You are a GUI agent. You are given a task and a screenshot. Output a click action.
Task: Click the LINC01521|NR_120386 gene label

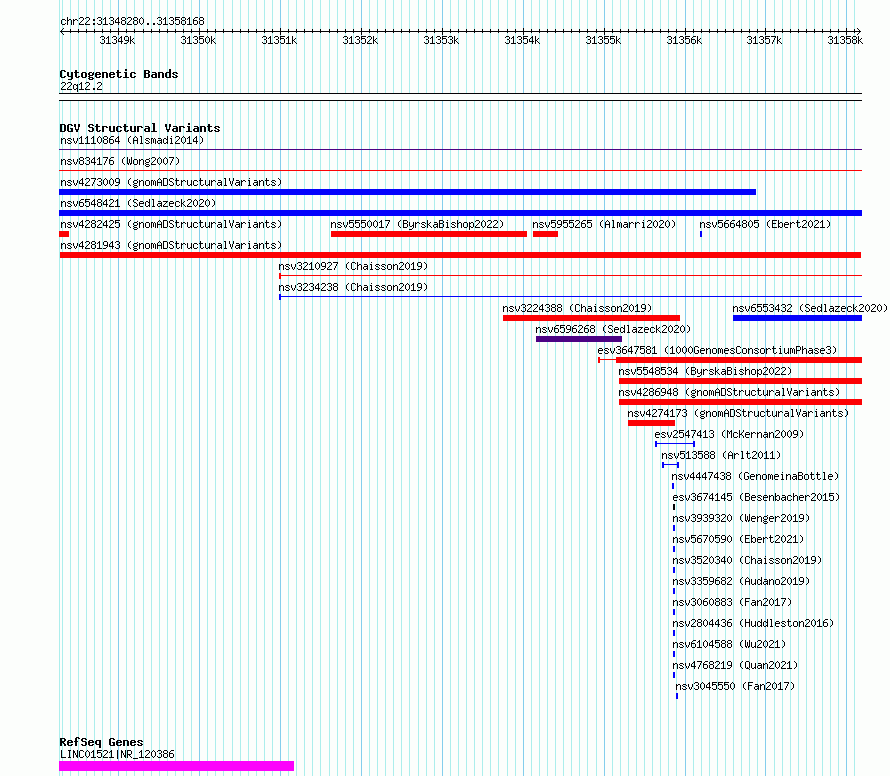[x=117, y=754]
